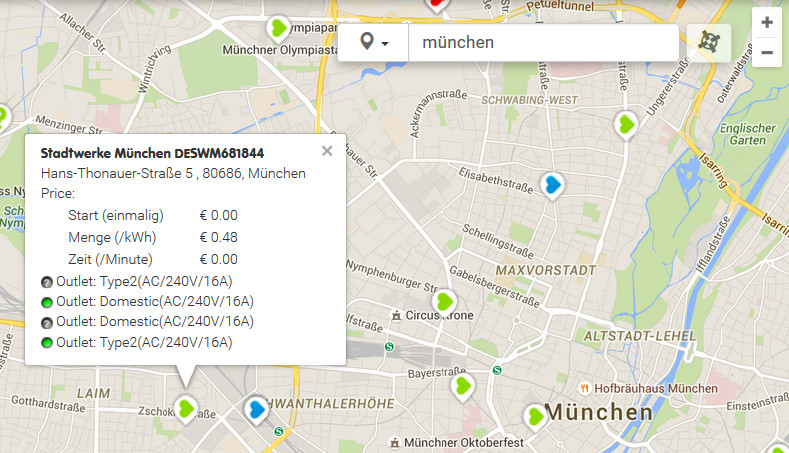Click the Hofbräuhaus München restaurant icon
789x453 pixels.
coord(585,388)
